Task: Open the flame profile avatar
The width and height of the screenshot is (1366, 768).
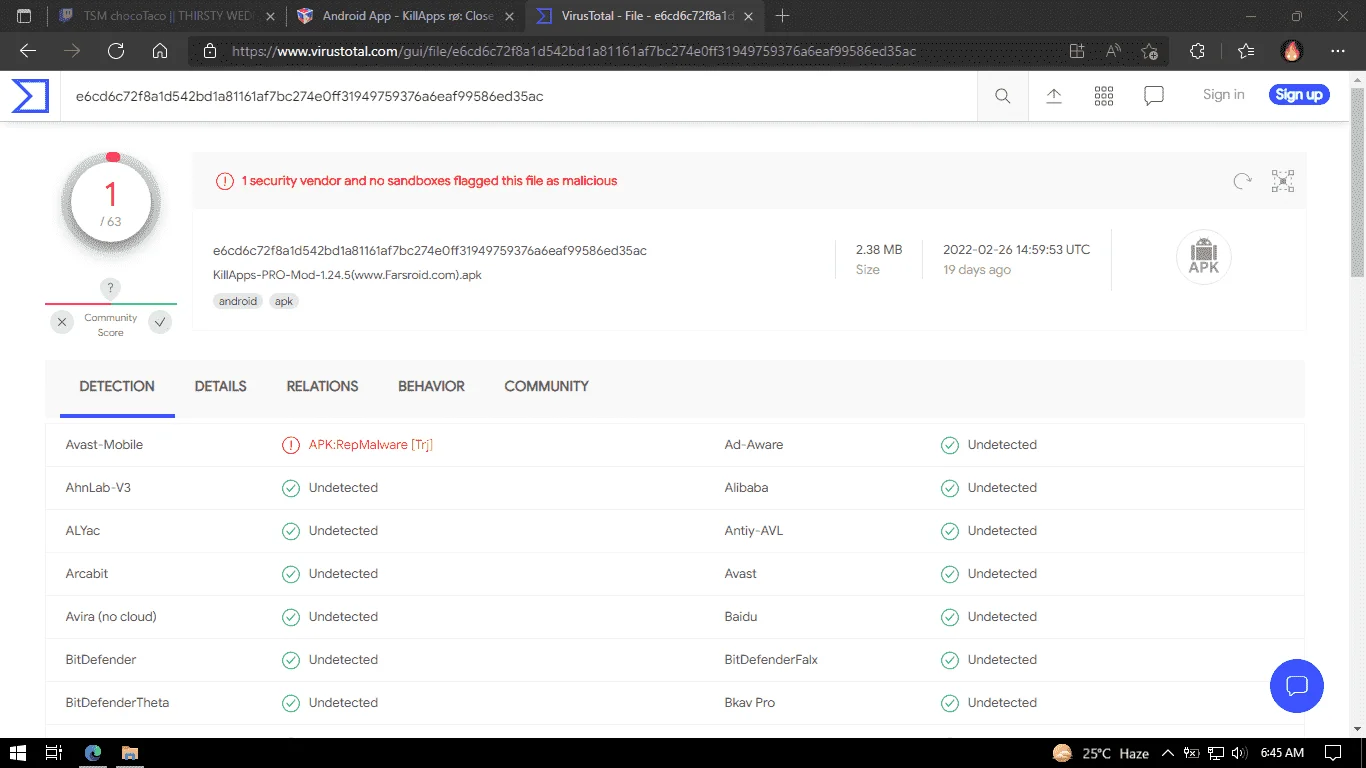Action: pyautogui.click(x=1292, y=51)
